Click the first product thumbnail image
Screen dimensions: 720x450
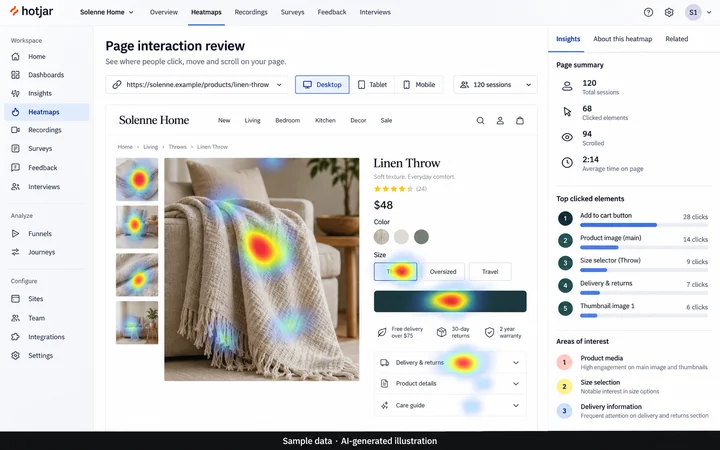[137, 180]
